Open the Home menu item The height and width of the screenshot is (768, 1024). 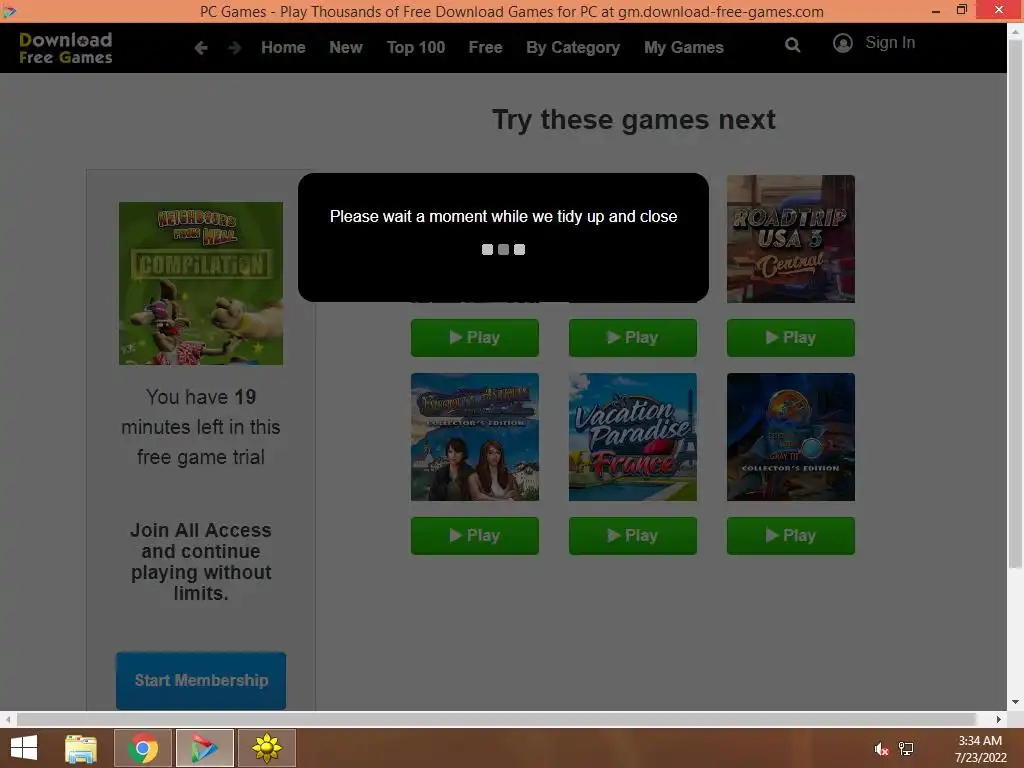tap(283, 48)
